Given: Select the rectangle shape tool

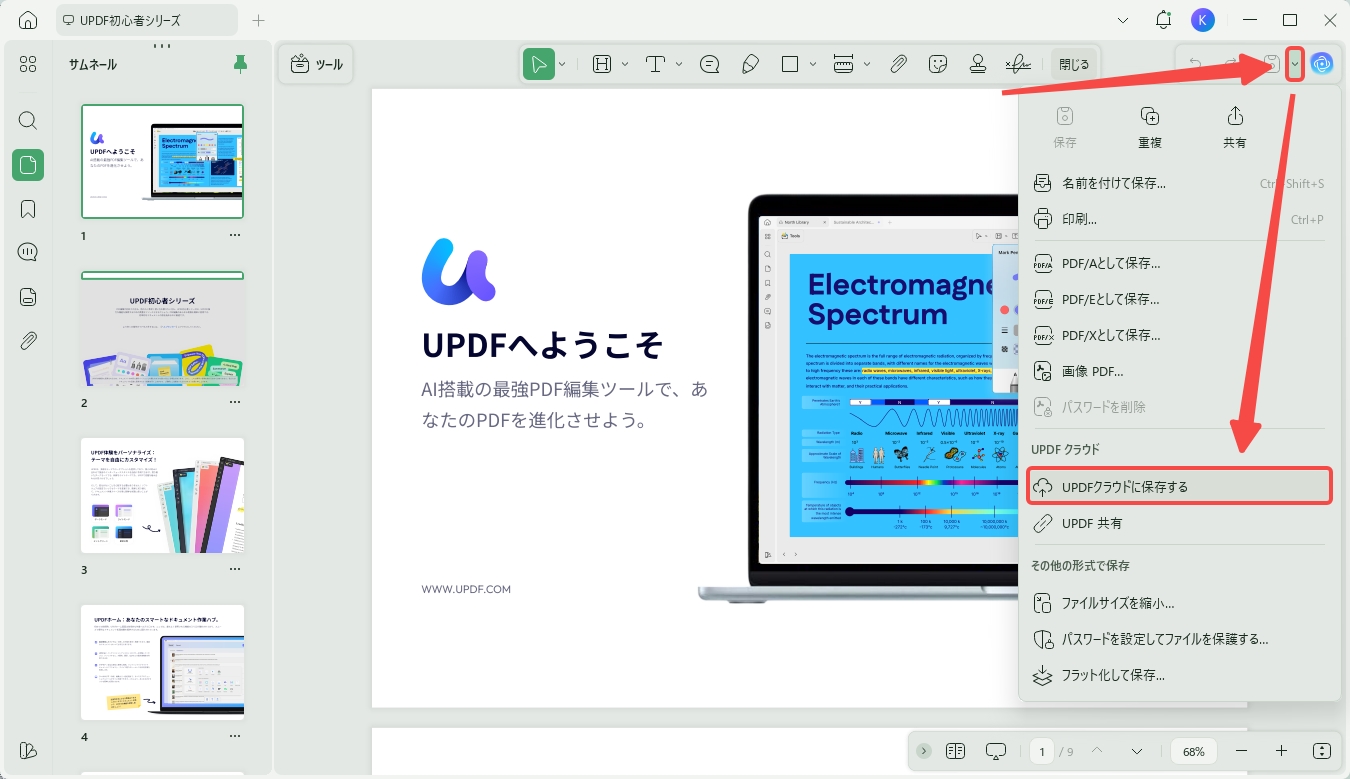Looking at the screenshot, I should click(x=790, y=64).
